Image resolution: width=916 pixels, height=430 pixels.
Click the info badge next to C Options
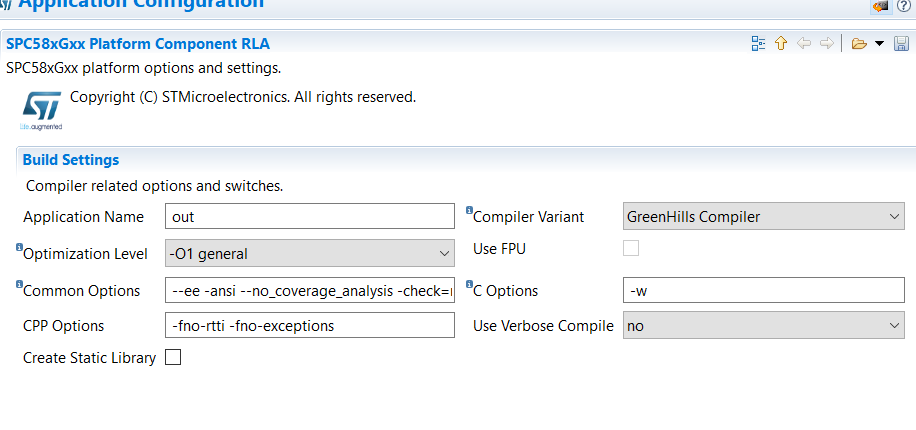coord(469,285)
